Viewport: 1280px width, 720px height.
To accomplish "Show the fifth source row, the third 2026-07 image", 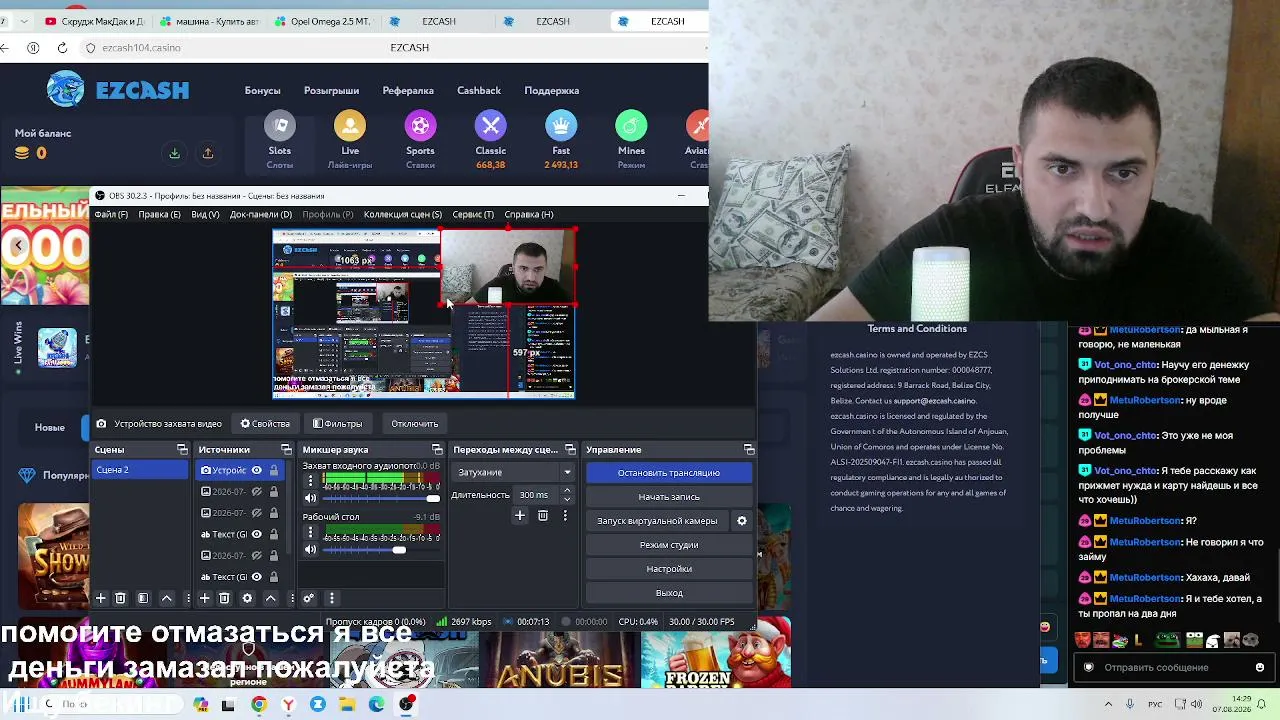I will (x=257, y=555).
